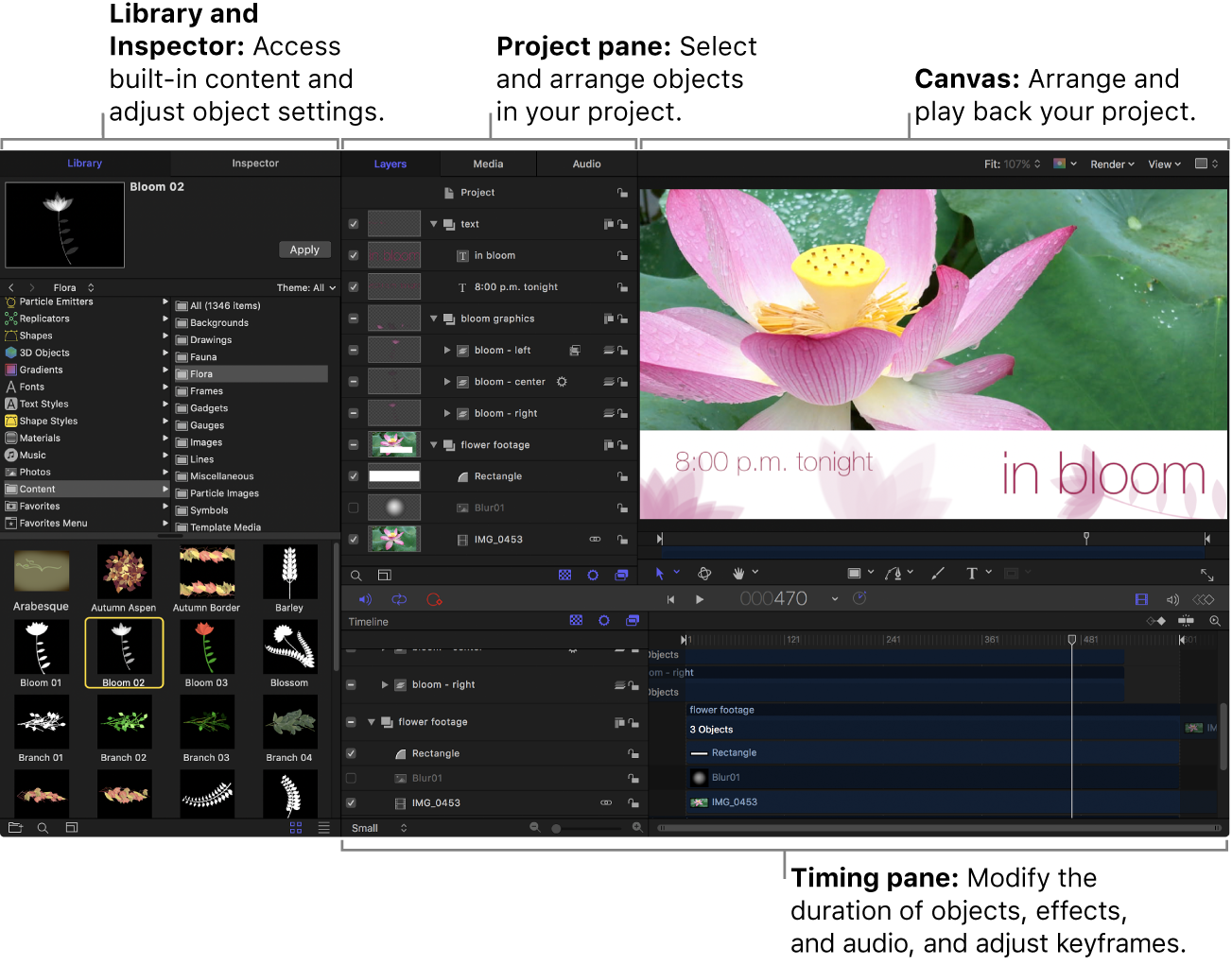Viewport: 1232px width, 965px height.
Task: Select the 3D Transform tool
Action: click(704, 573)
